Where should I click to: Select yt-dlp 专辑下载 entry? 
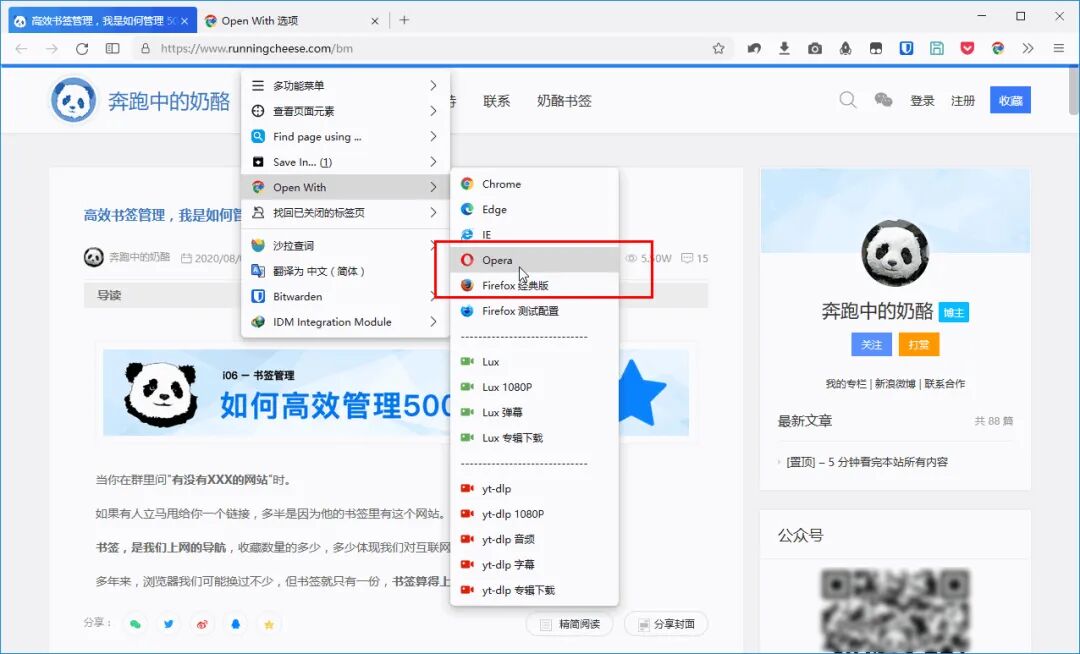point(534,590)
